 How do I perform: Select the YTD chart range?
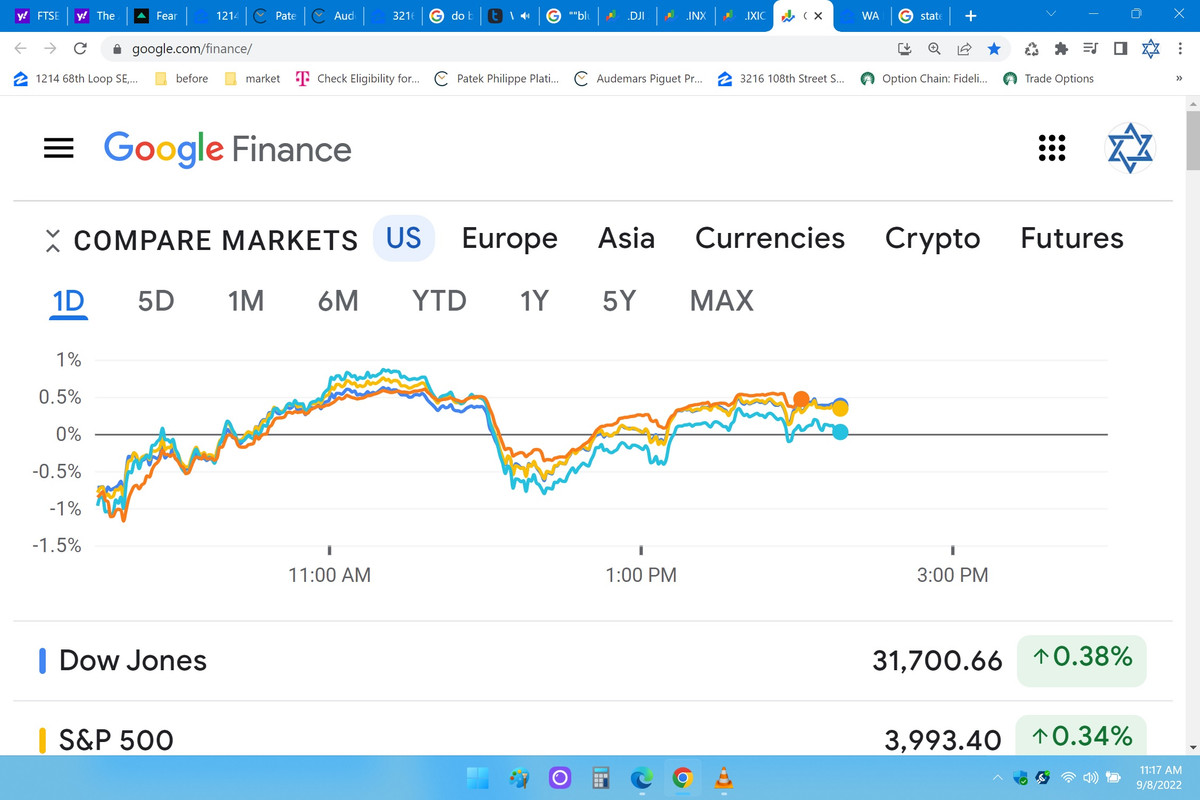[439, 300]
